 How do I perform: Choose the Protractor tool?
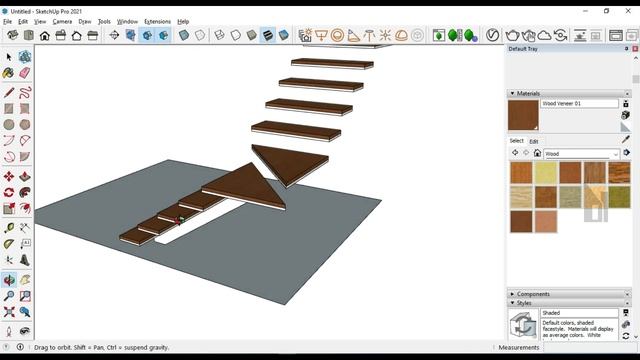(x=9, y=244)
